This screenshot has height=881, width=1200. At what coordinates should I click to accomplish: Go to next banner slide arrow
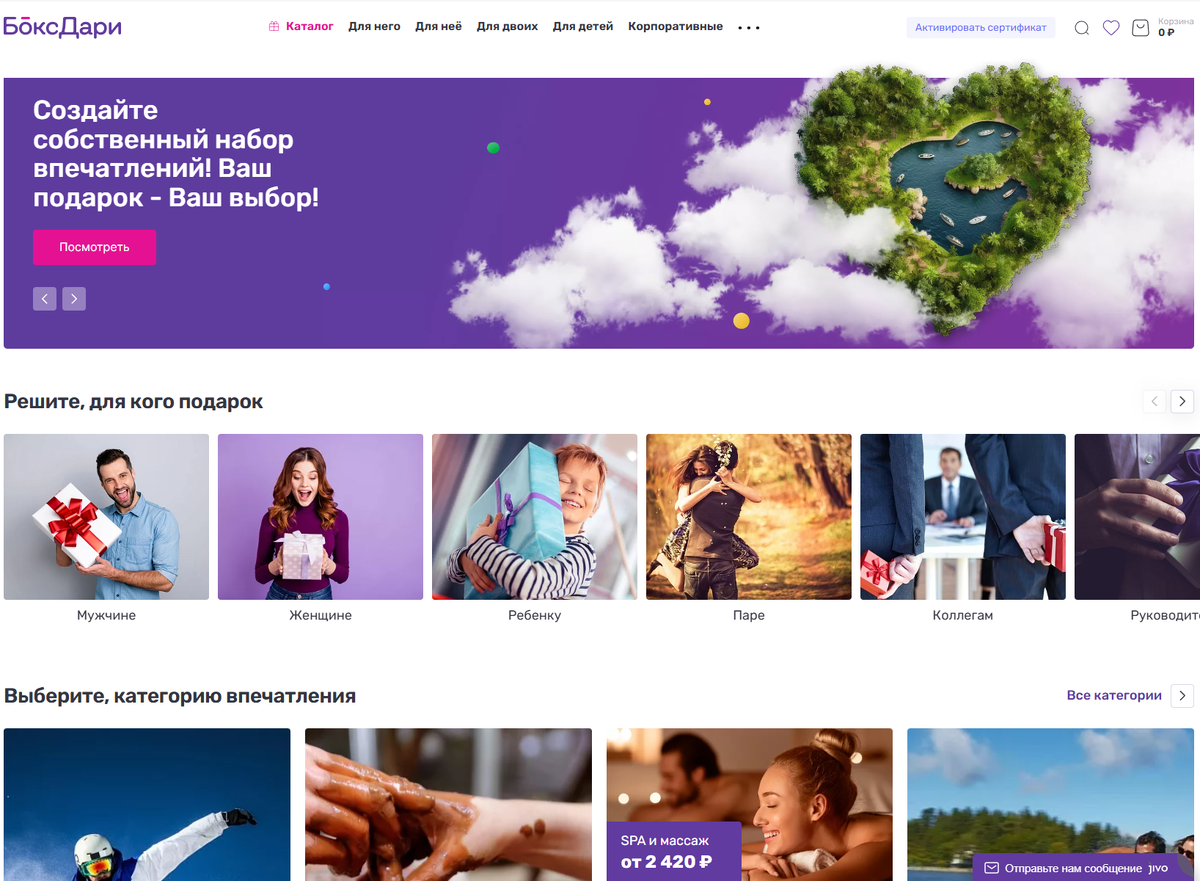coord(74,299)
